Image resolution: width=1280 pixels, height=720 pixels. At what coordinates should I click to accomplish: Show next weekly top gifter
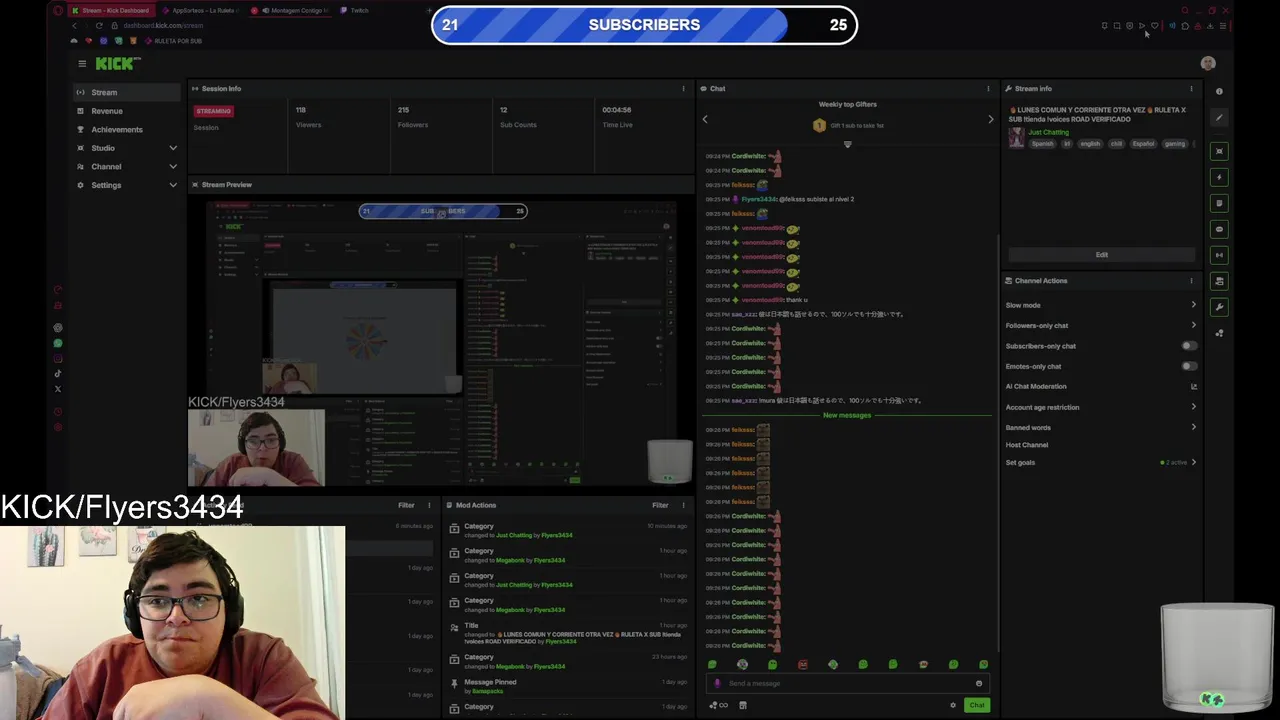pyautogui.click(x=991, y=119)
